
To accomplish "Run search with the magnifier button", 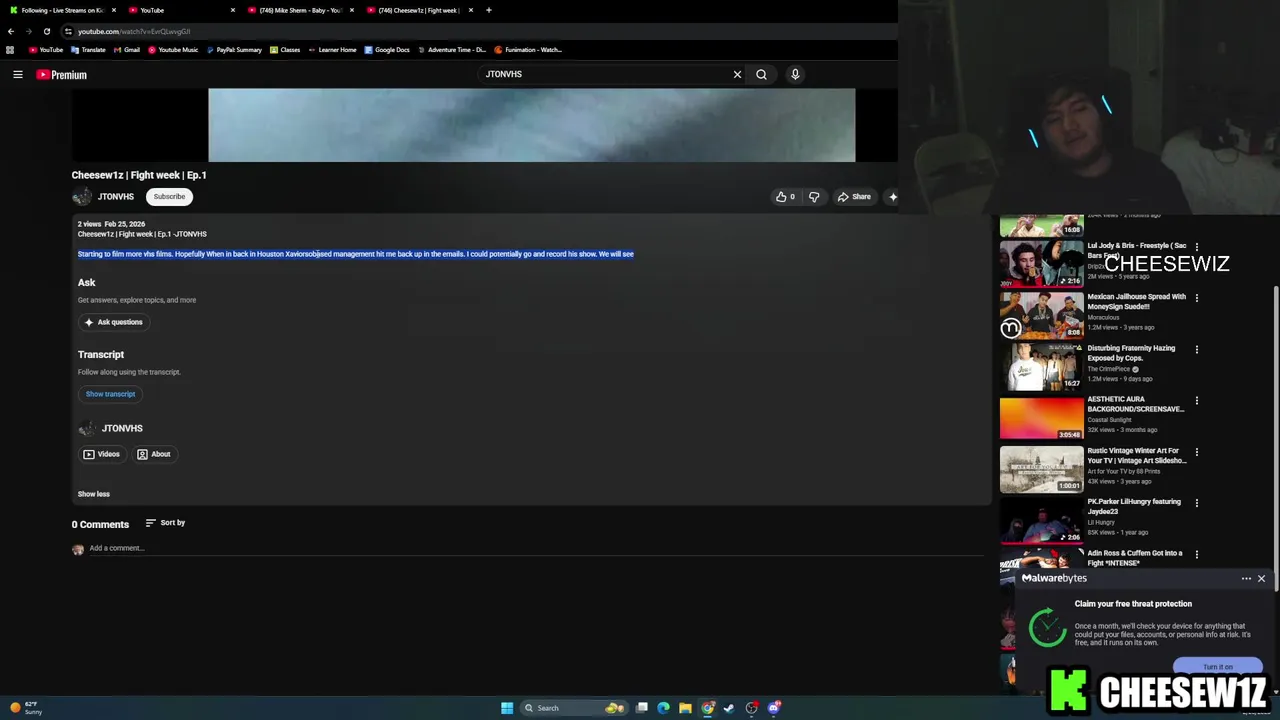I will [x=761, y=74].
